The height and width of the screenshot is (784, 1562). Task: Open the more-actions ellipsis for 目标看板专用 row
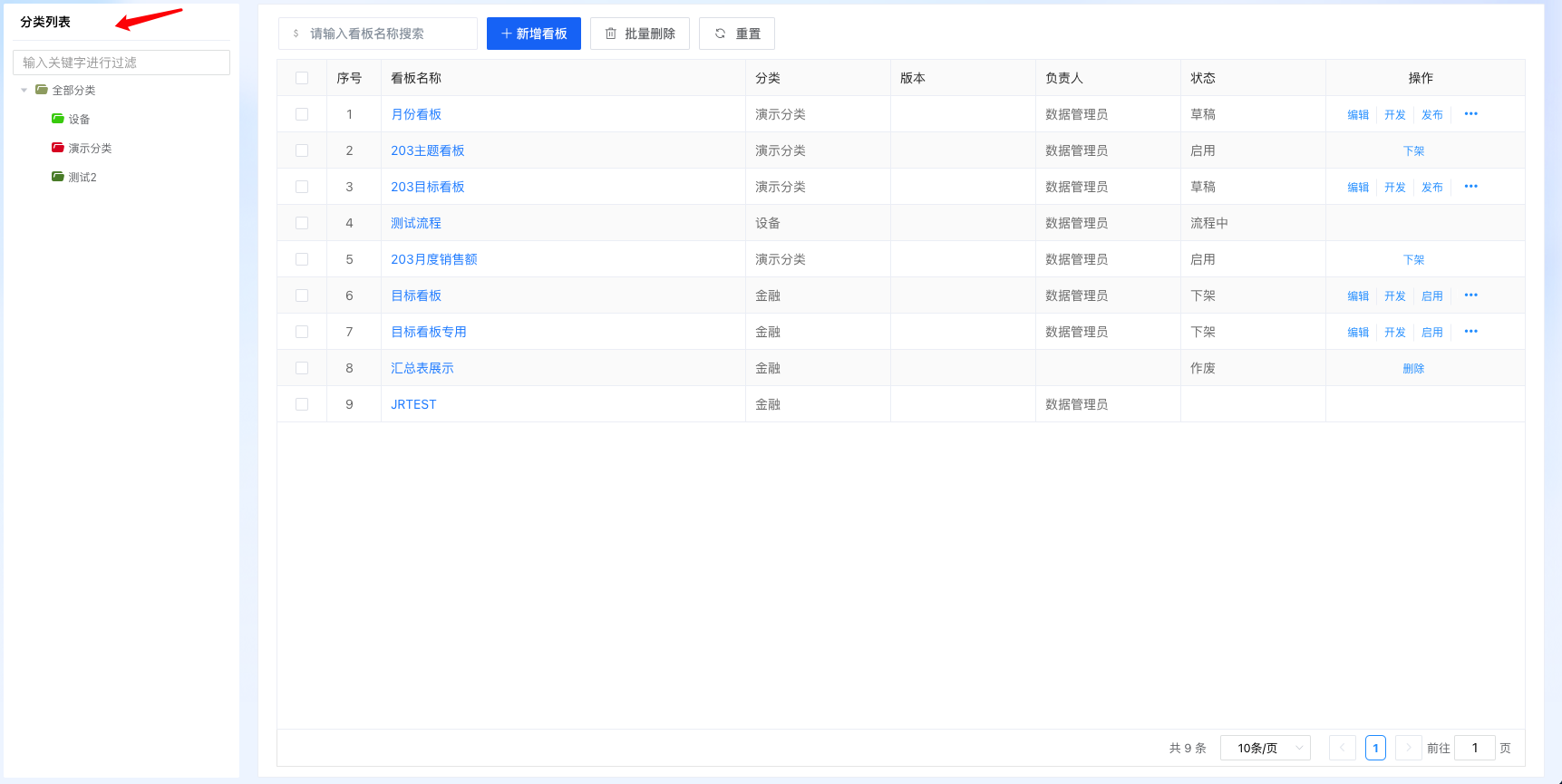coord(1470,332)
